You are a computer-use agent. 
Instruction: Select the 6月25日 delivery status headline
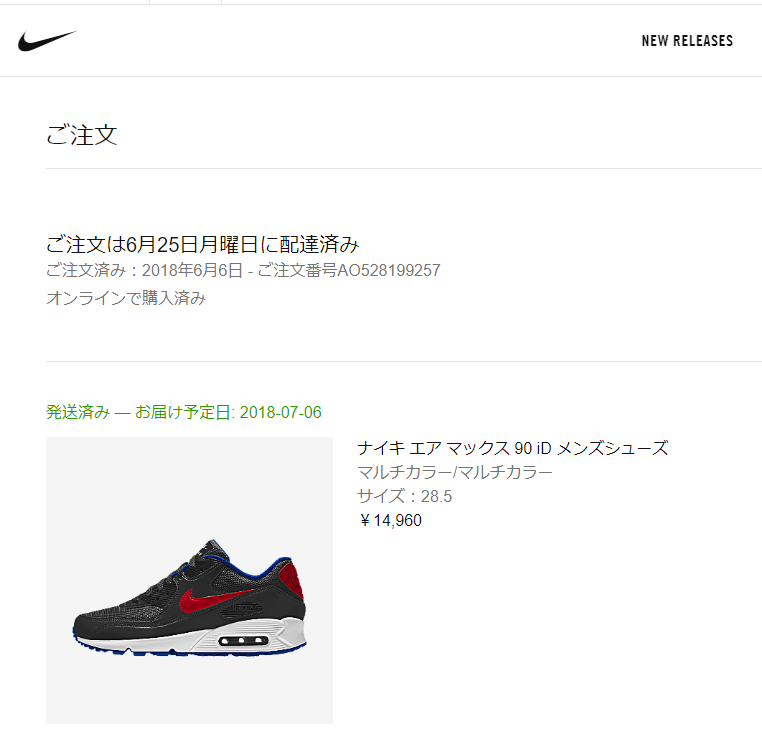click(203, 244)
